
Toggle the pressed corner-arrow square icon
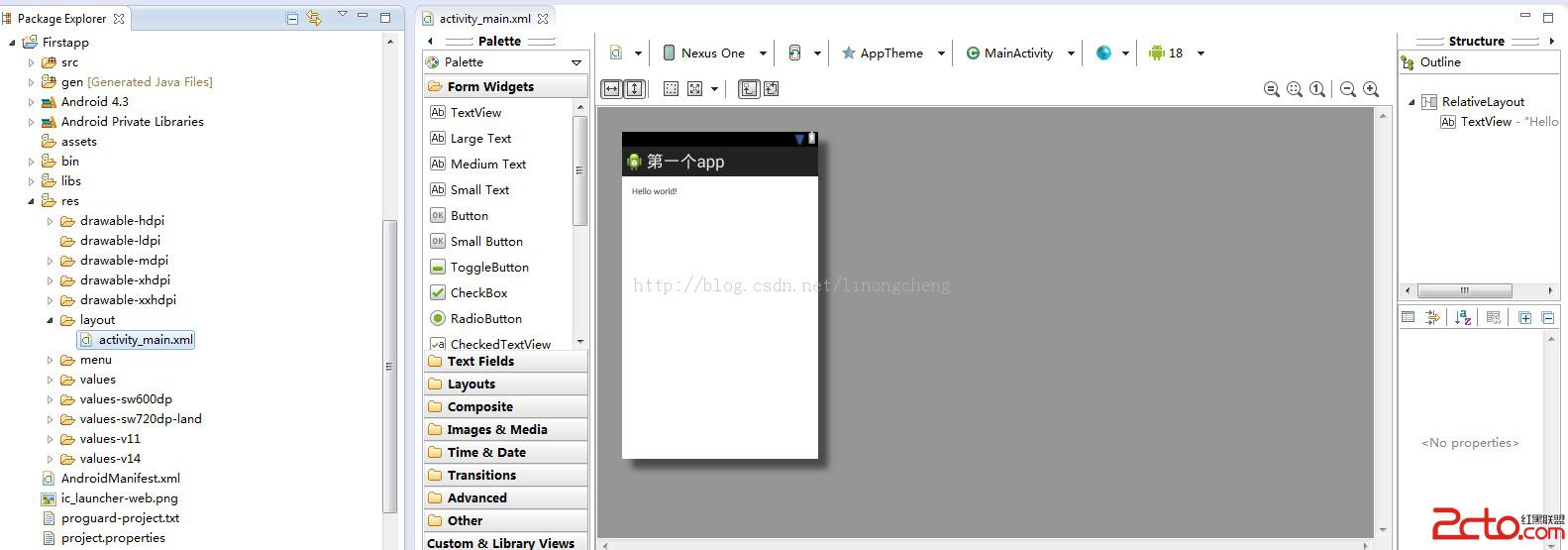(x=749, y=89)
